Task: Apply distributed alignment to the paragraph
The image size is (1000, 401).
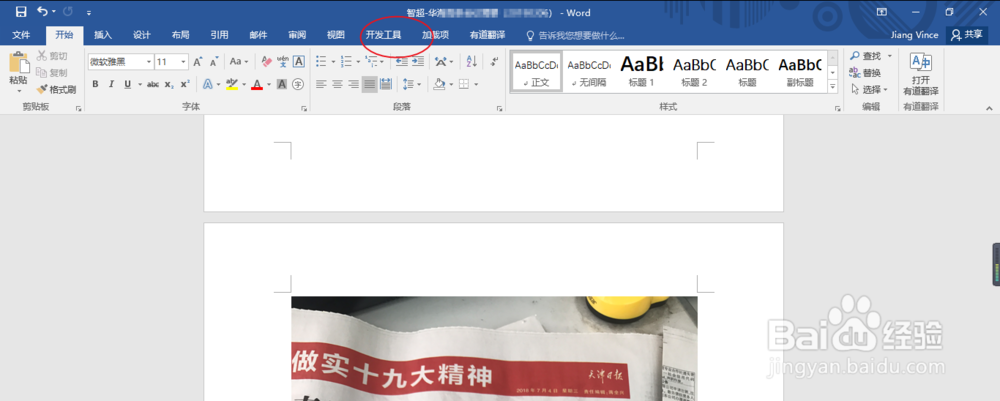Action: click(386, 84)
